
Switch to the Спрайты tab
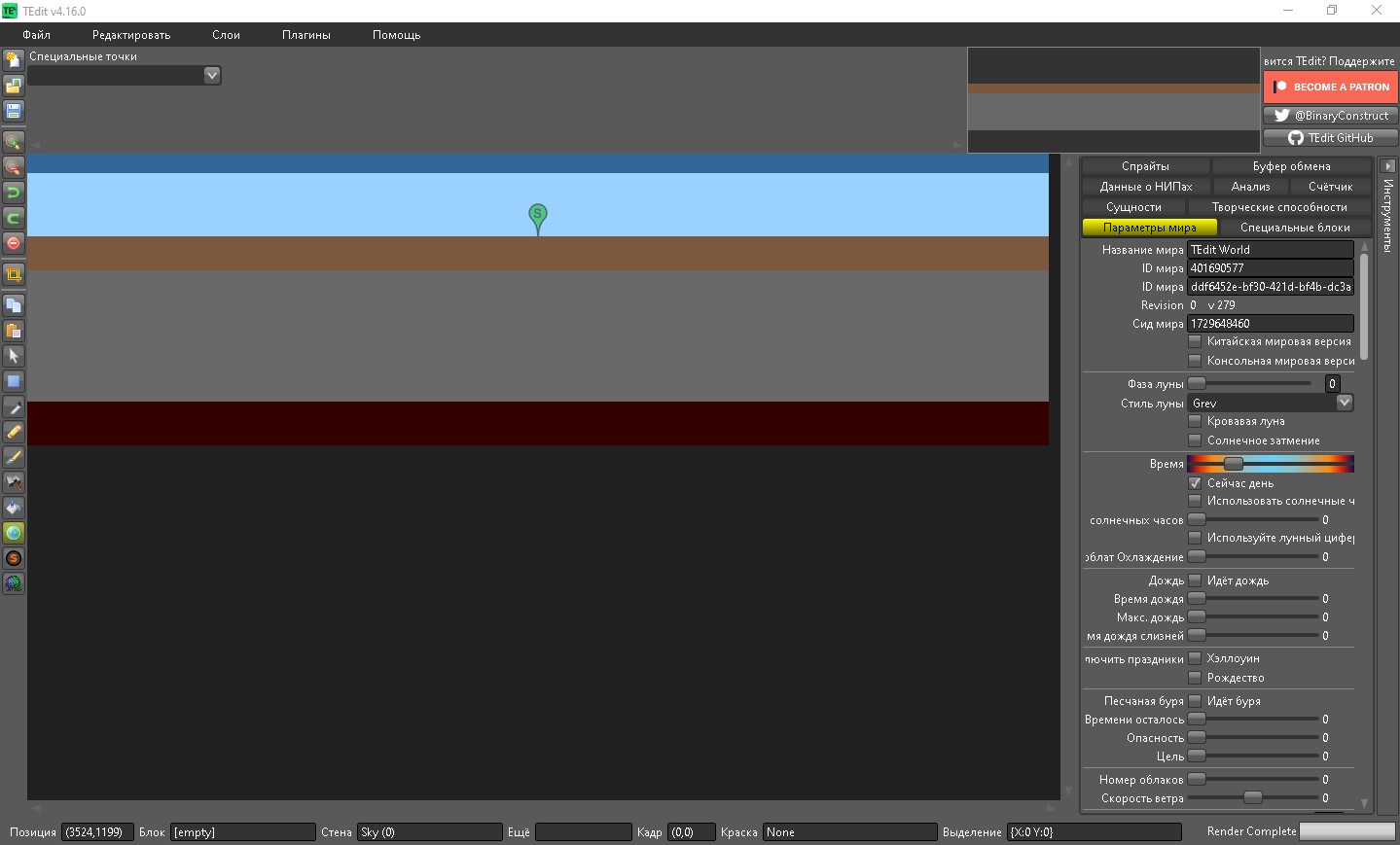tap(1145, 166)
